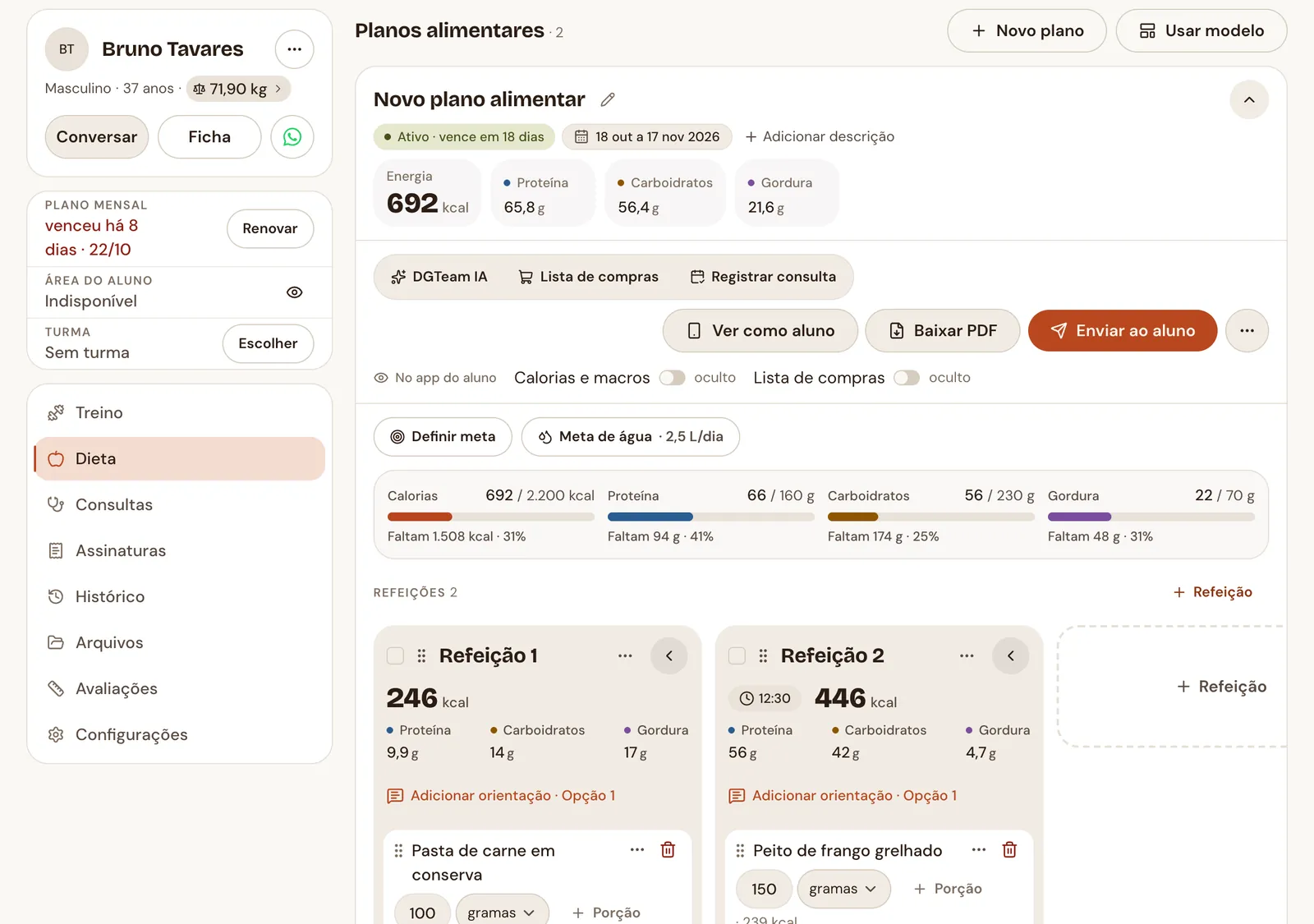Open gramas unit dropdown for Peito de frango
The width and height of the screenshot is (1314, 924).
(843, 889)
